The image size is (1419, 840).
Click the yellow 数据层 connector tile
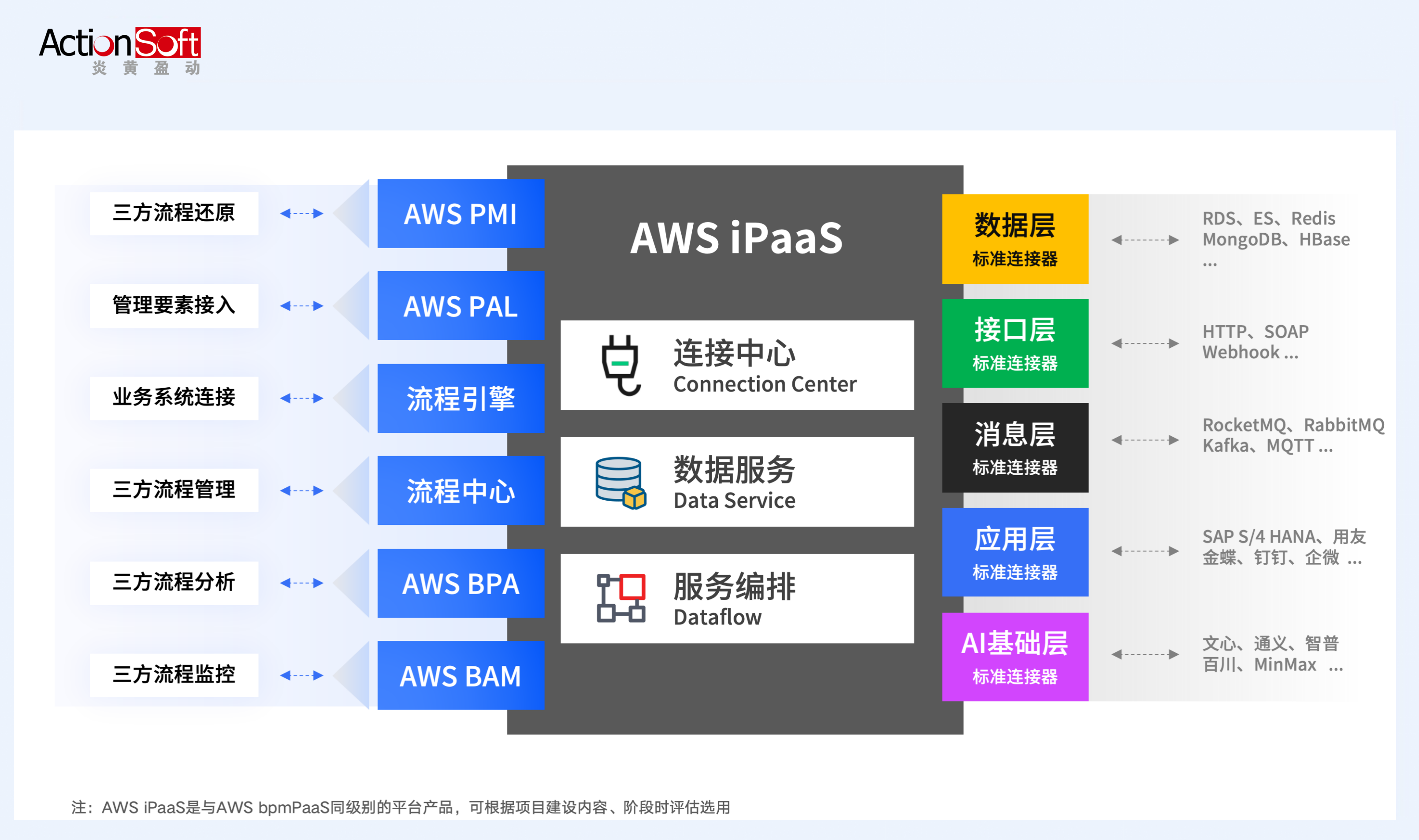coord(1014,239)
